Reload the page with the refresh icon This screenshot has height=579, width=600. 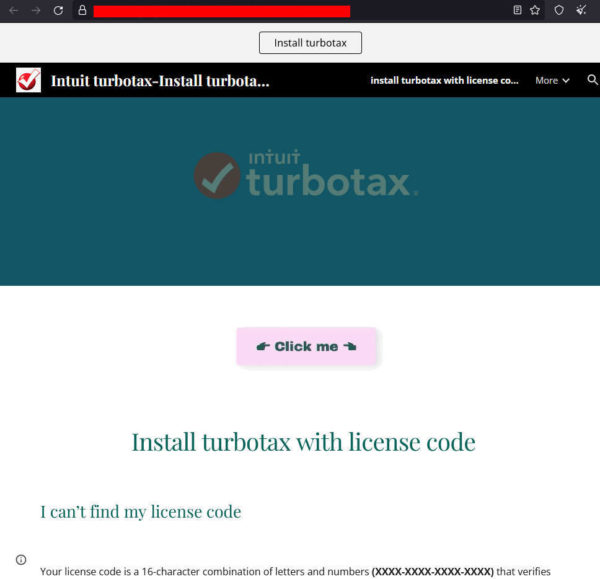[58, 10]
